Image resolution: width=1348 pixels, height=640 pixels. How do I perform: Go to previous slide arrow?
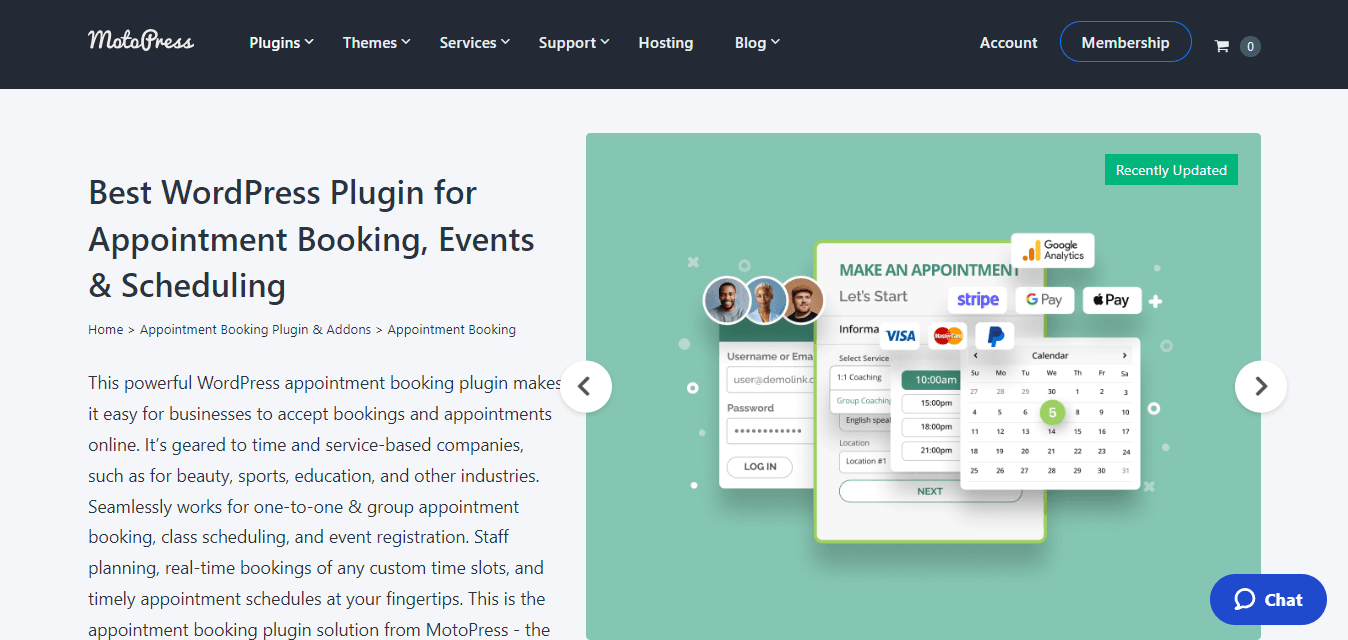586,386
